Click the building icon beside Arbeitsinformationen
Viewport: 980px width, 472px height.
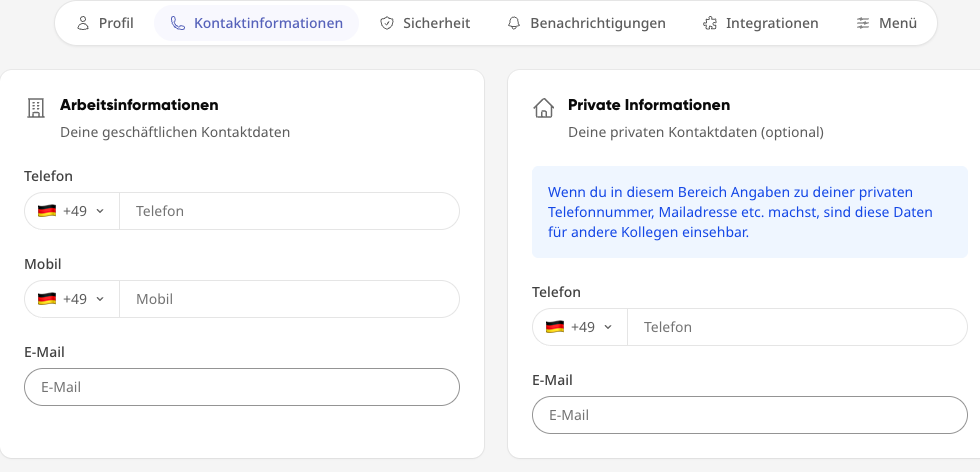pyautogui.click(x=36, y=108)
